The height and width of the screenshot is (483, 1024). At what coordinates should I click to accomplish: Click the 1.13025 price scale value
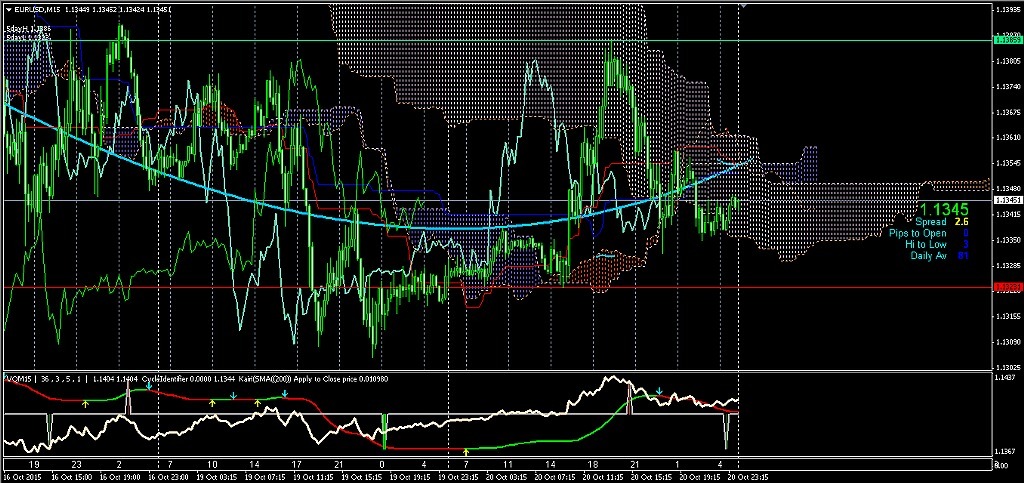click(x=1006, y=367)
